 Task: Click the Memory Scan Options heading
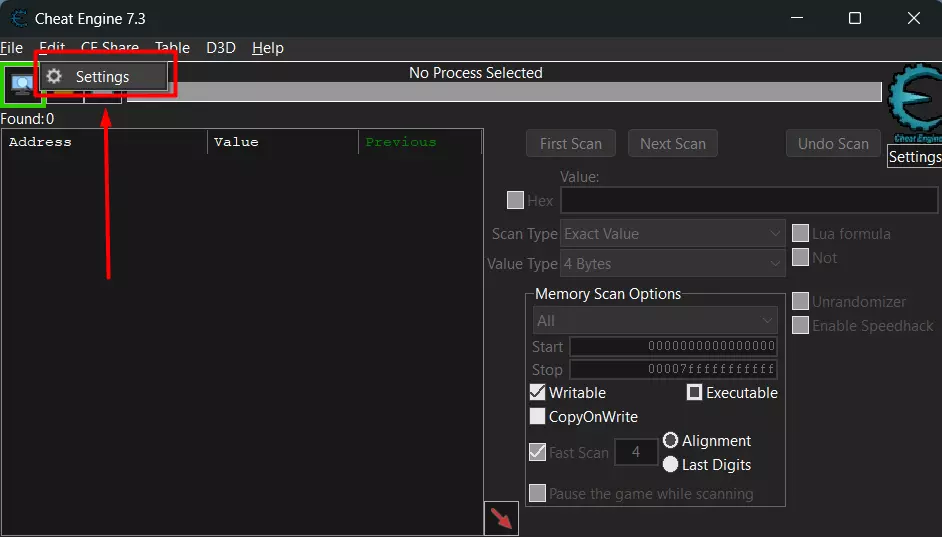click(608, 294)
